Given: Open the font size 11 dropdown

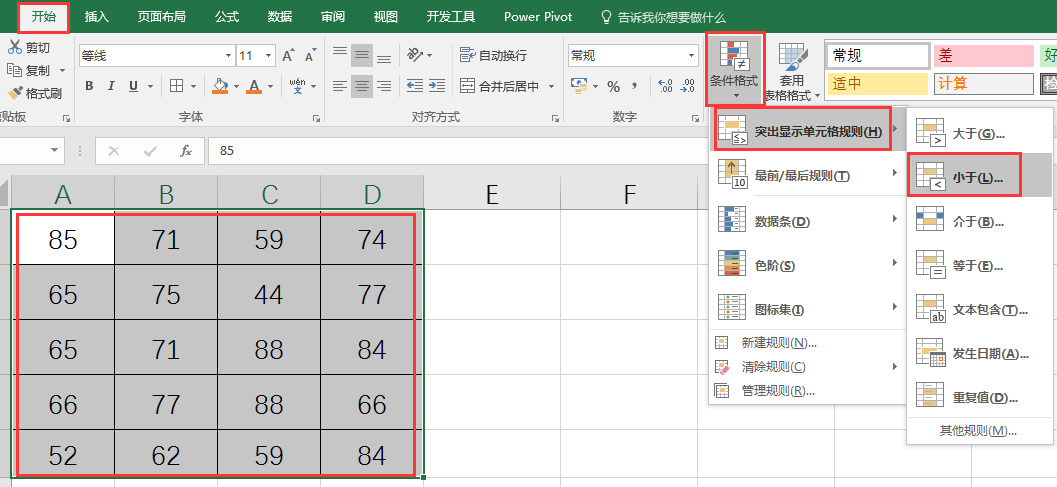Looking at the screenshot, I should tap(269, 56).
